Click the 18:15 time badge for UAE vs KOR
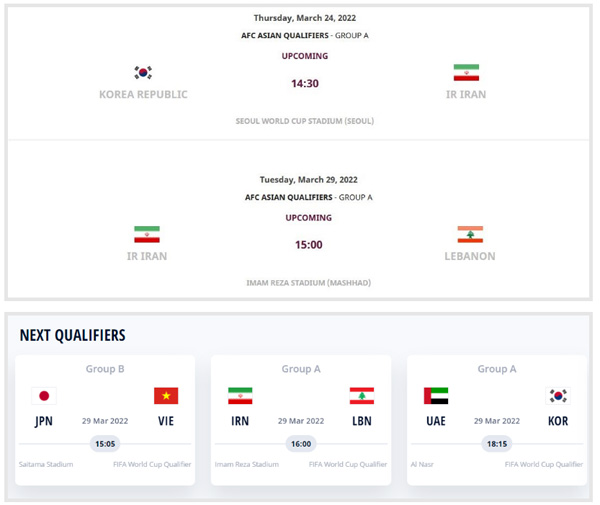 point(497,443)
